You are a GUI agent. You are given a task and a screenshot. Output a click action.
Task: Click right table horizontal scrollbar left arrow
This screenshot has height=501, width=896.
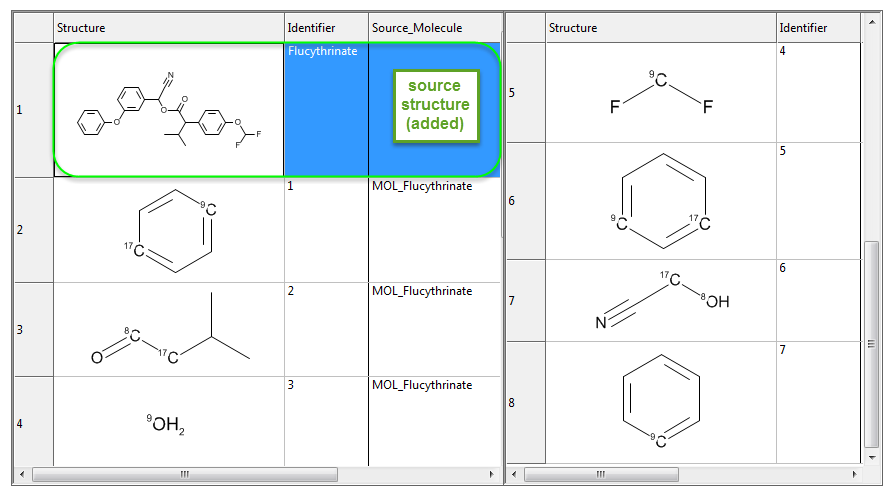point(514,474)
